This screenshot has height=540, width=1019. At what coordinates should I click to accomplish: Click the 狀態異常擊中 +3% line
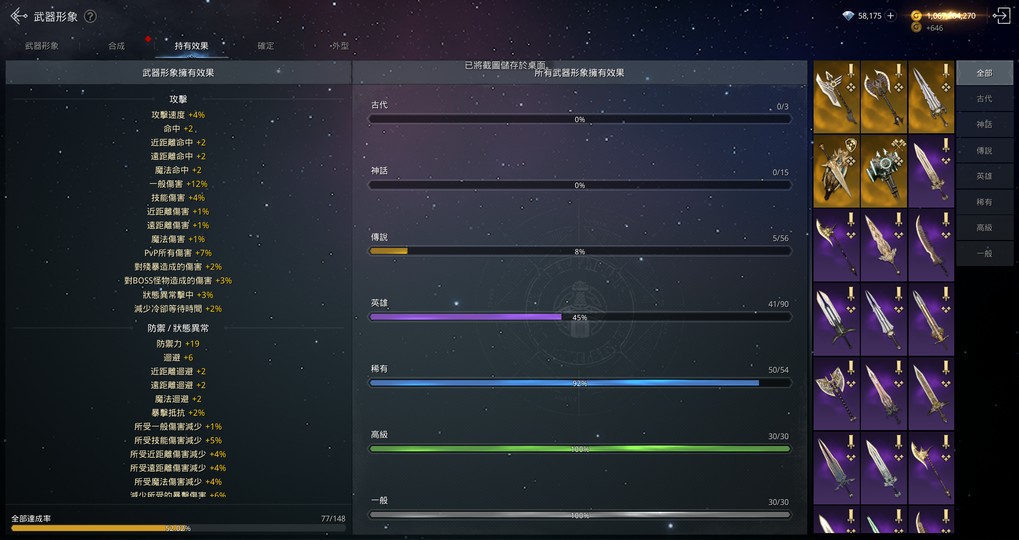coord(178,294)
